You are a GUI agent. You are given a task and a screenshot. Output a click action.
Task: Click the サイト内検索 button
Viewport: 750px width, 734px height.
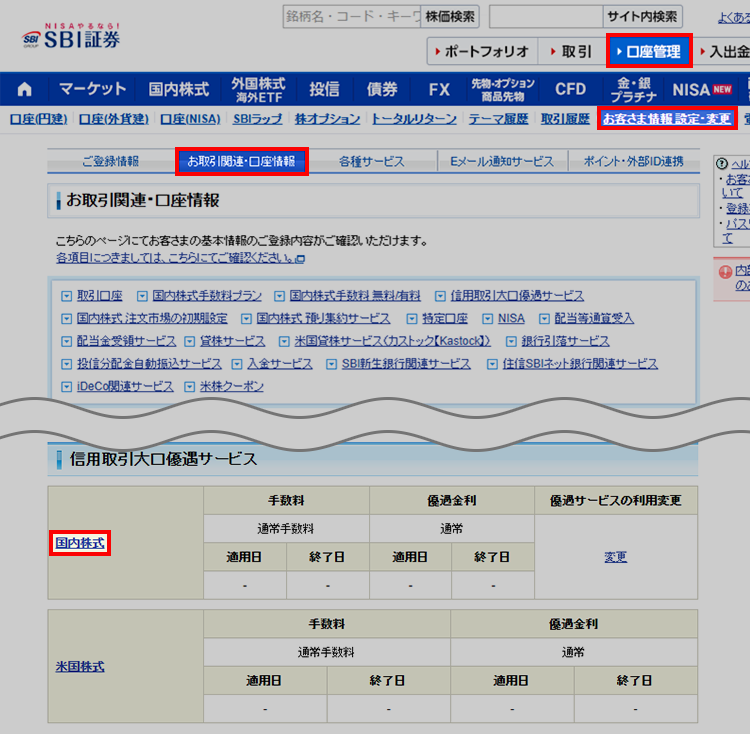tap(642, 17)
